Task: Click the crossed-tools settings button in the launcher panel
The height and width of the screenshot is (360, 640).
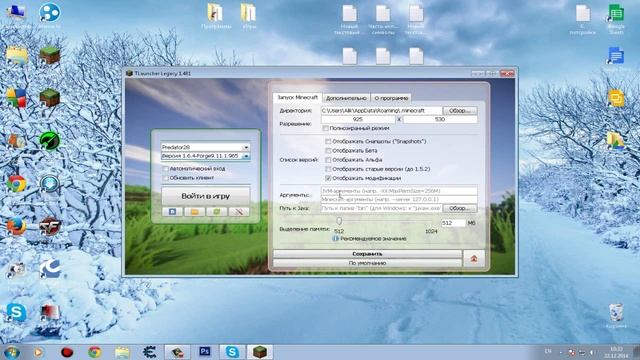Action: (239, 211)
